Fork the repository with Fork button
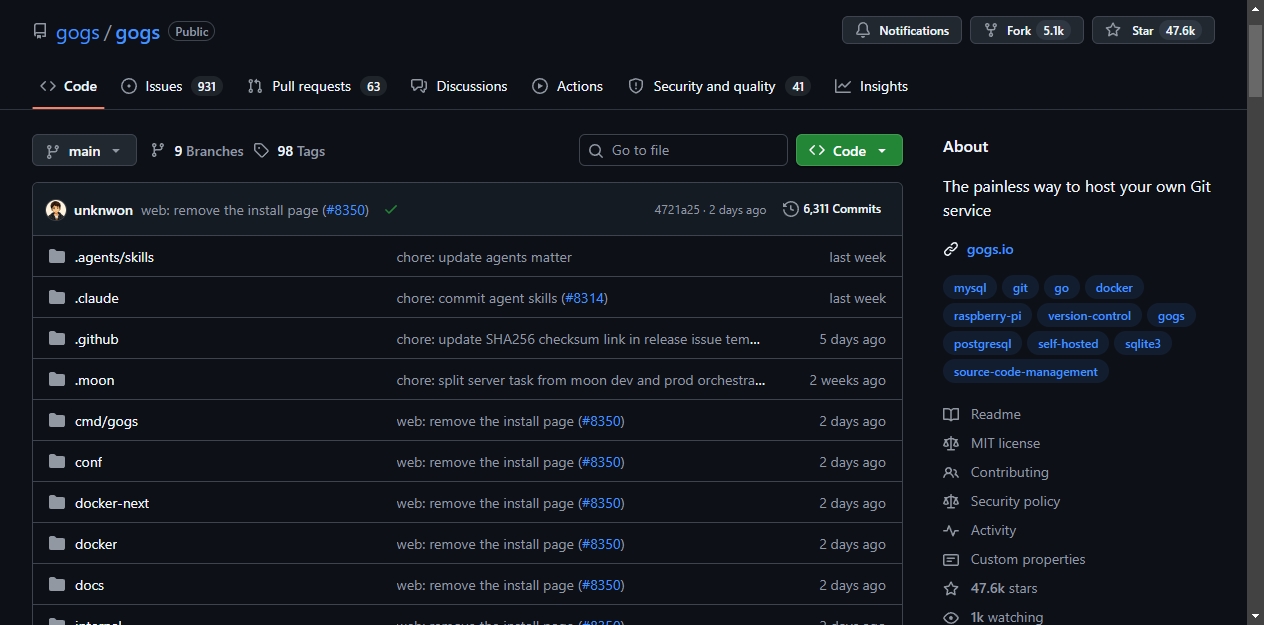 point(1027,30)
